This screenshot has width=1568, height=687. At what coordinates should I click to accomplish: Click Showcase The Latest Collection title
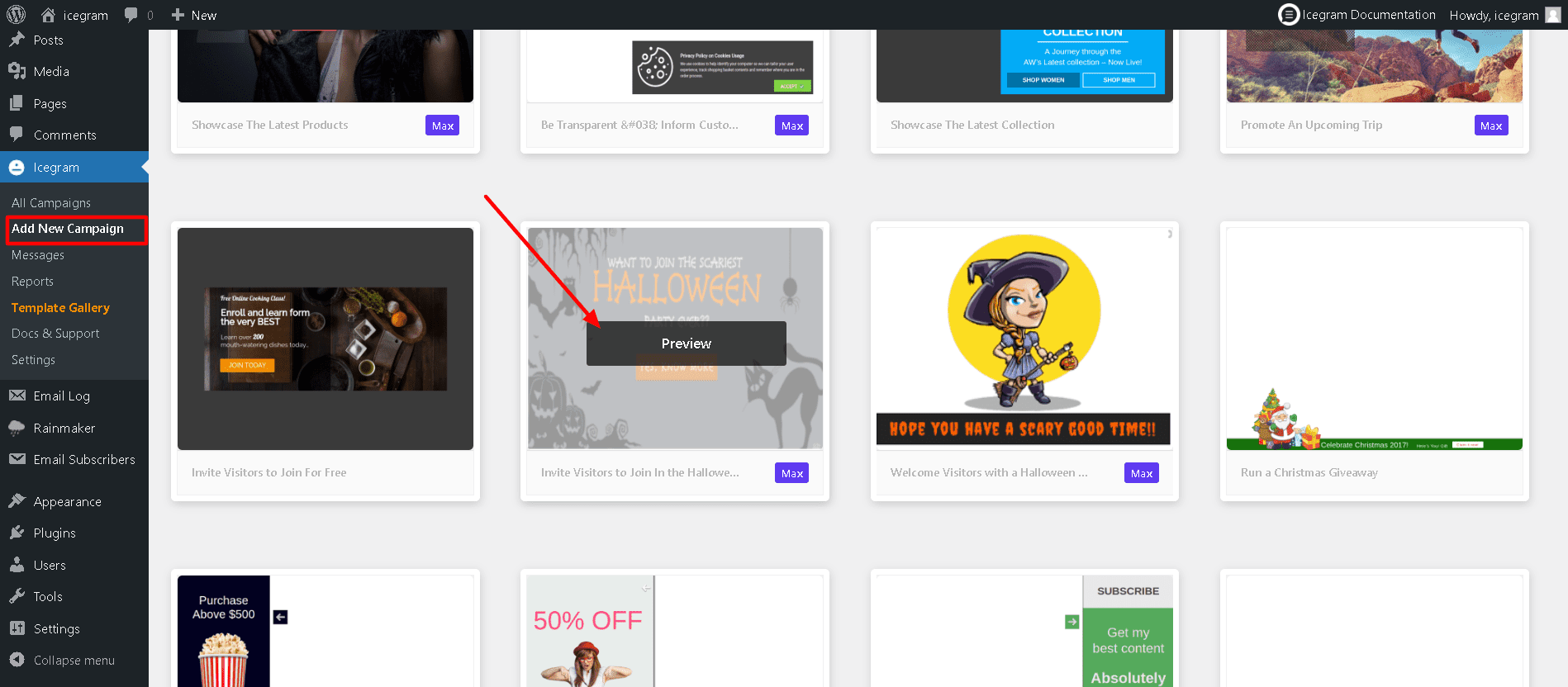click(972, 125)
